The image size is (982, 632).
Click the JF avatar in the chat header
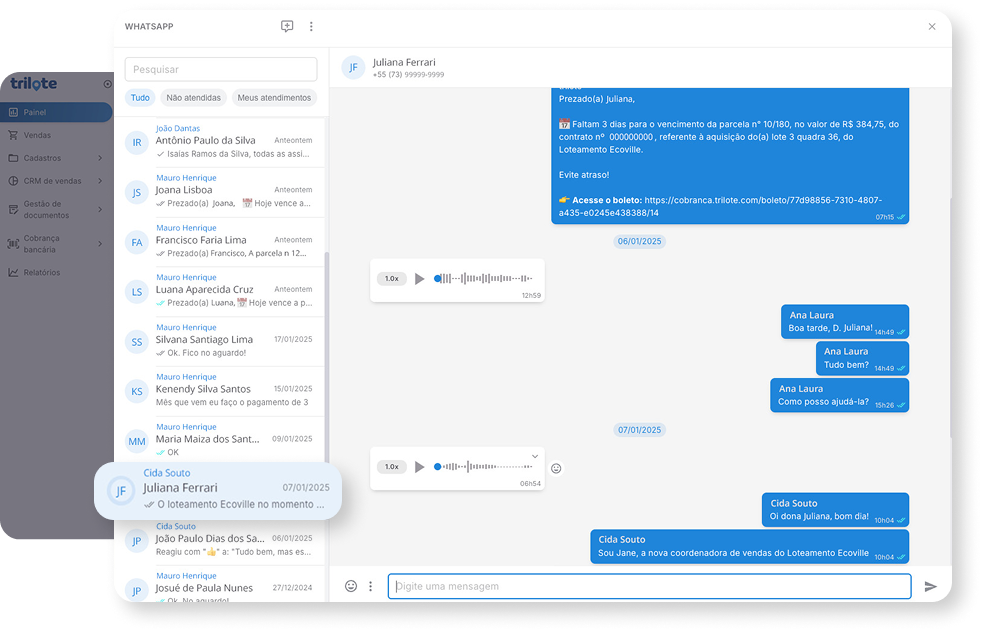point(353,67)
